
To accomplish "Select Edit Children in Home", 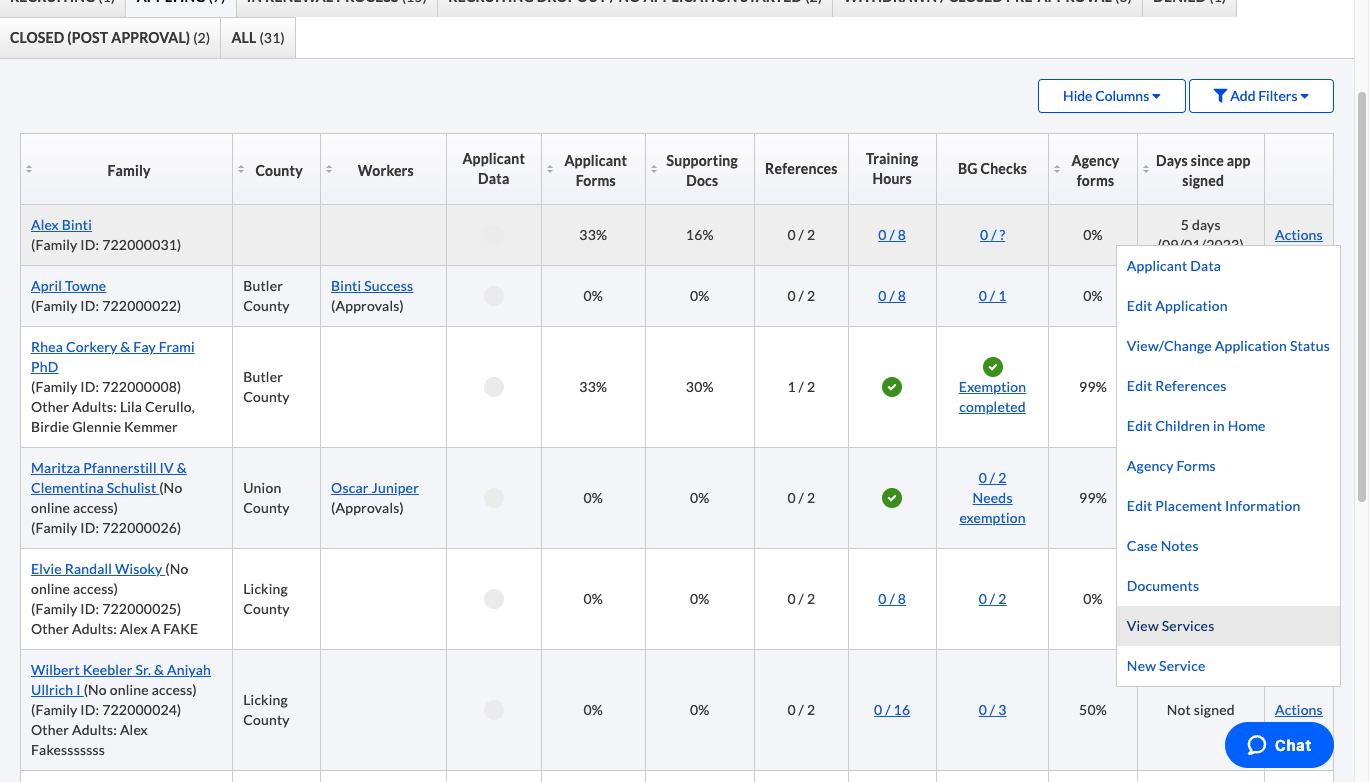I will [x=1228, y=426].
